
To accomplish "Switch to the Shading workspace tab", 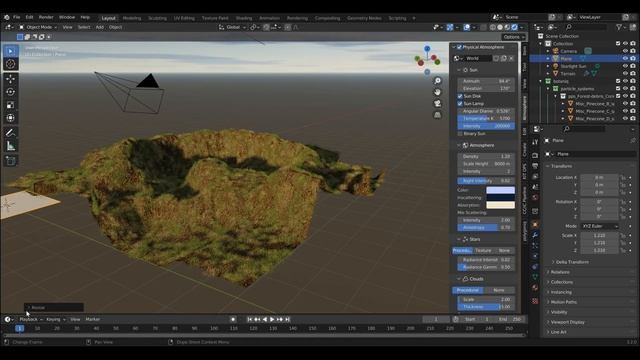I will (x=244, y=18).
